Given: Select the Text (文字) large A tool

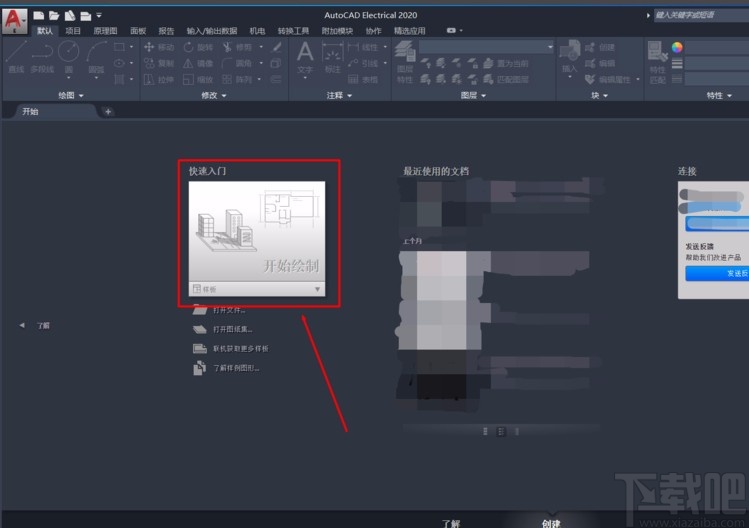Looking at the screenshot, I should tap(305, 57).
